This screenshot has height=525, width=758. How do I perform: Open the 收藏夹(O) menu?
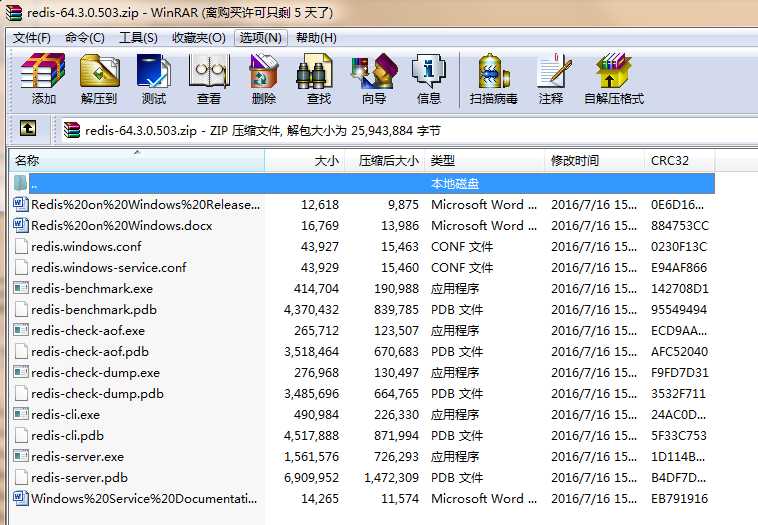tap(199, 38)
